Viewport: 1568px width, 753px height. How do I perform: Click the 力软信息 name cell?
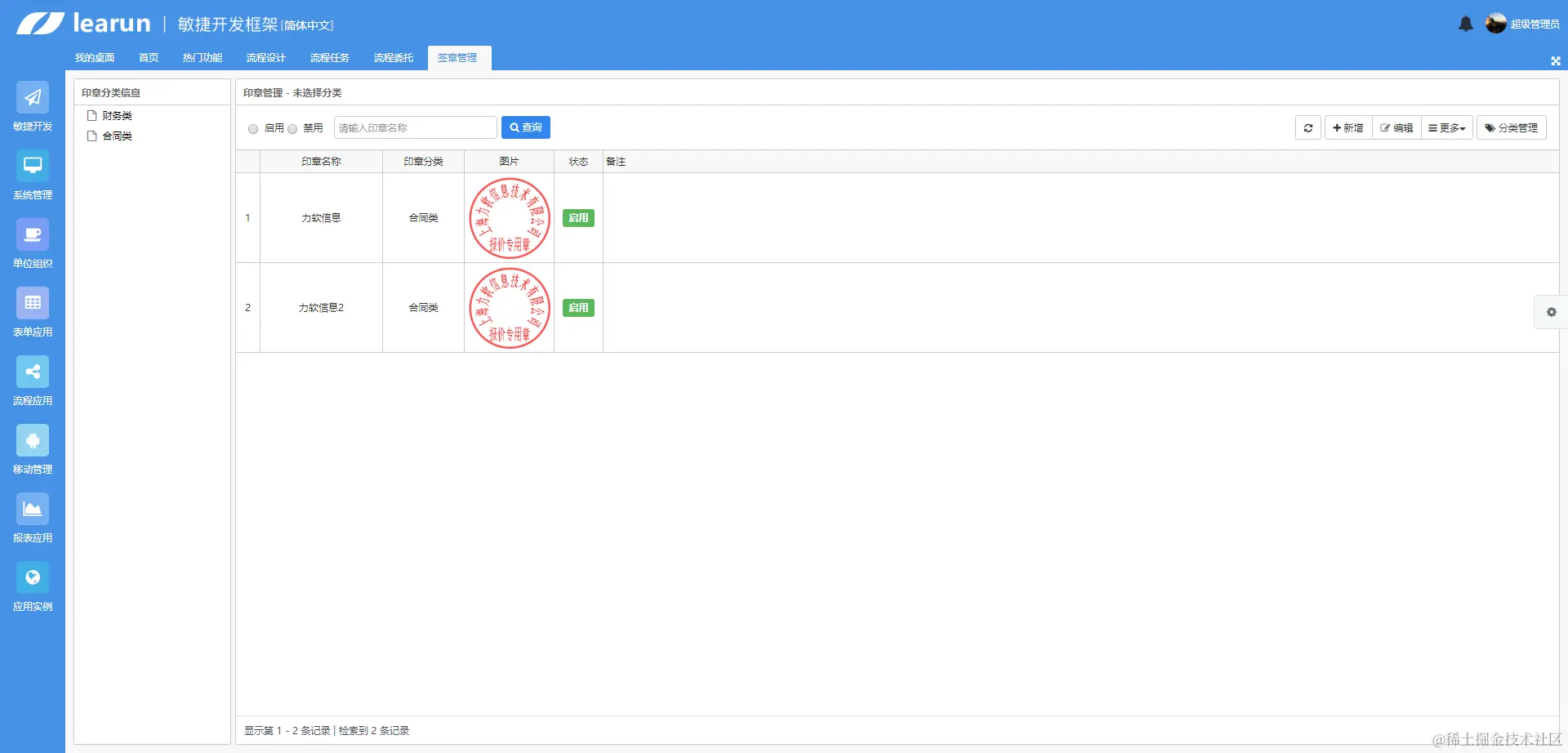pos(321,218)
